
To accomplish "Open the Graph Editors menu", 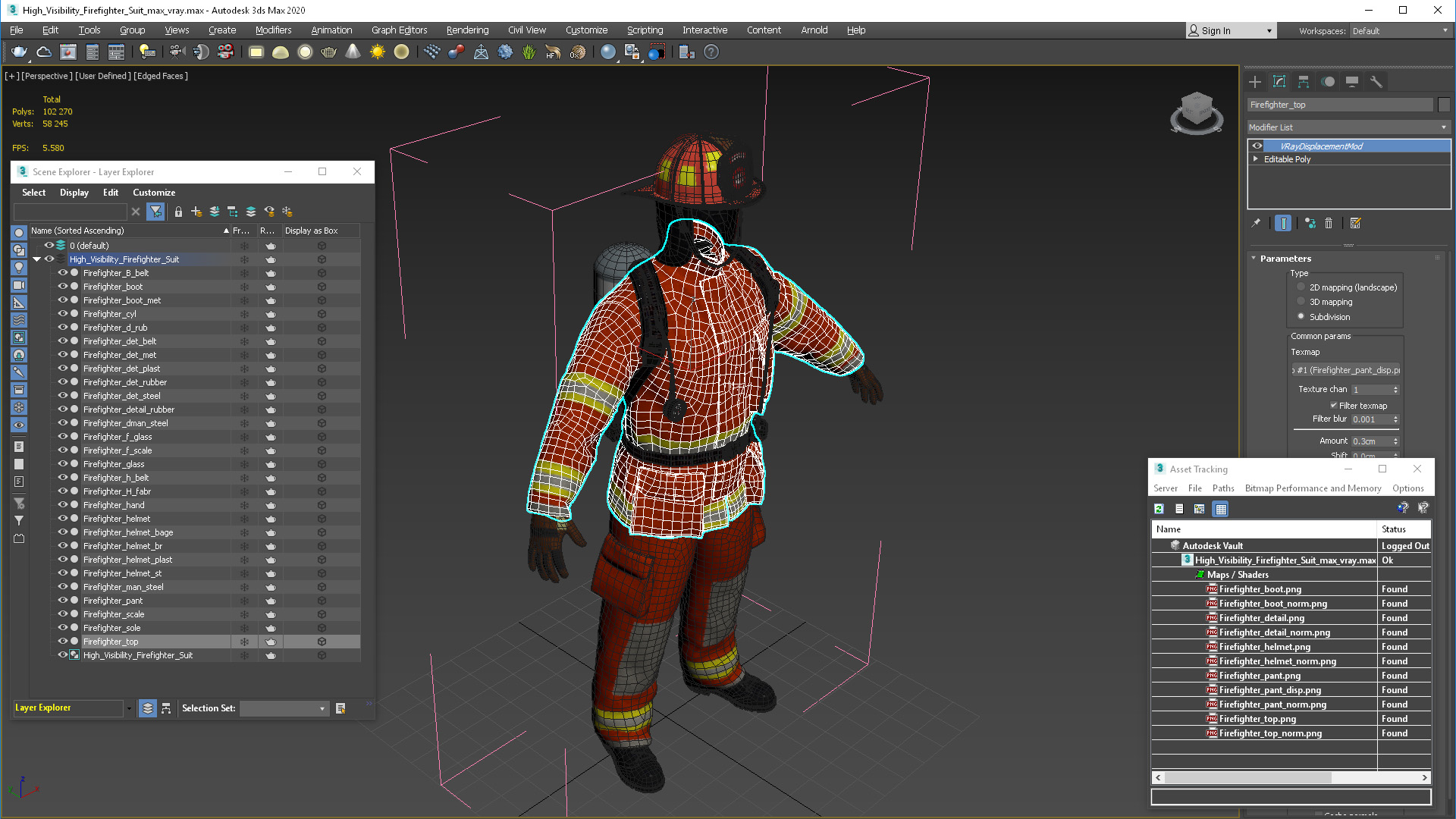I will pos(399,30).
